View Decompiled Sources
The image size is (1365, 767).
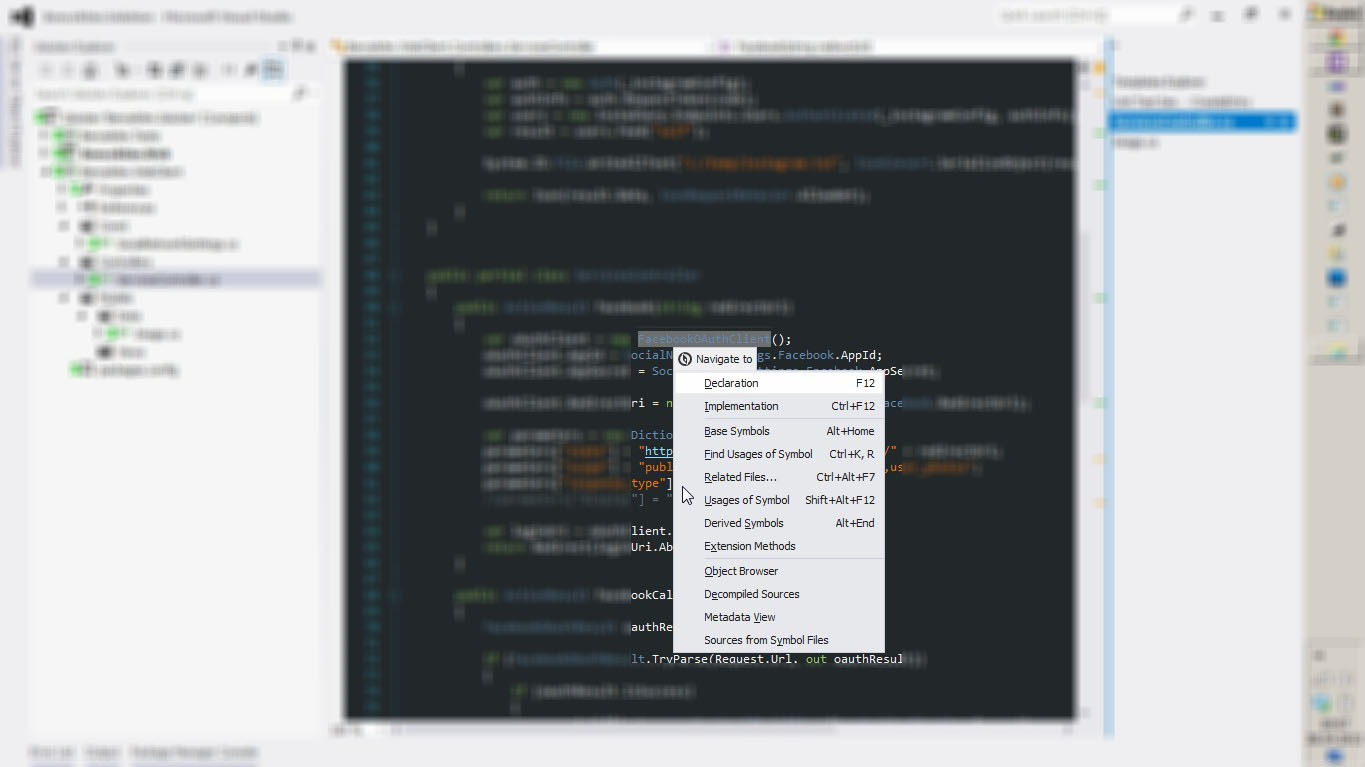(x=752, y=594)
